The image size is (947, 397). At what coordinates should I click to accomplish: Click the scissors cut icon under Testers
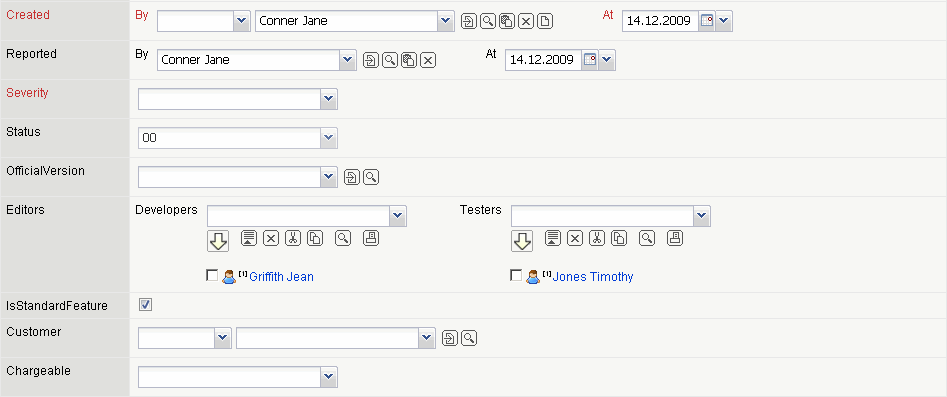pyautogui.click(x=597, y=238)
